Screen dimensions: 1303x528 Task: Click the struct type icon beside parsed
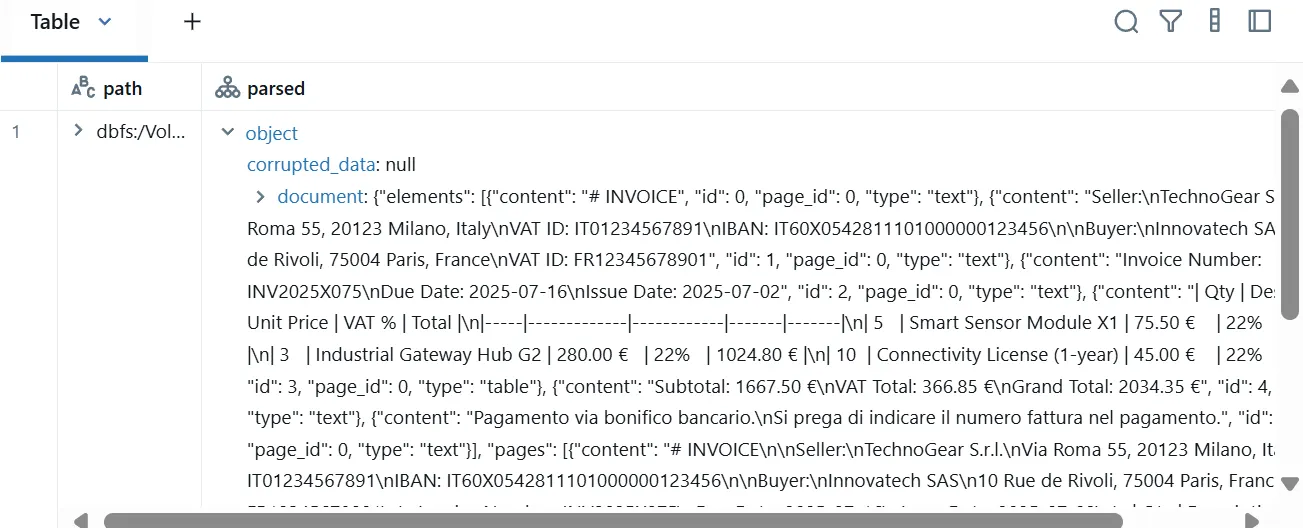click(x=228, y=88)
